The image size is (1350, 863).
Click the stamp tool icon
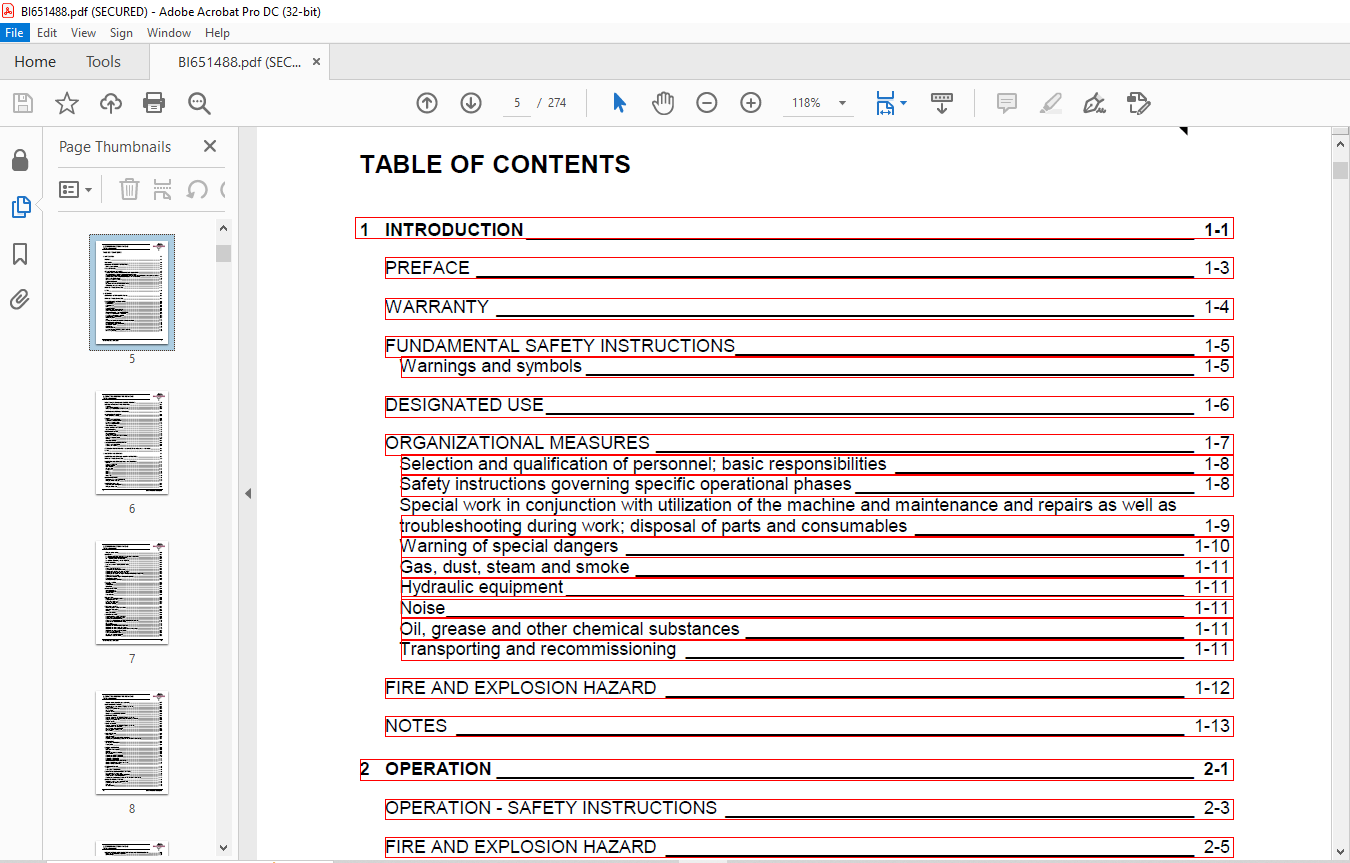pyautogui.click(x=1138, y=103)
